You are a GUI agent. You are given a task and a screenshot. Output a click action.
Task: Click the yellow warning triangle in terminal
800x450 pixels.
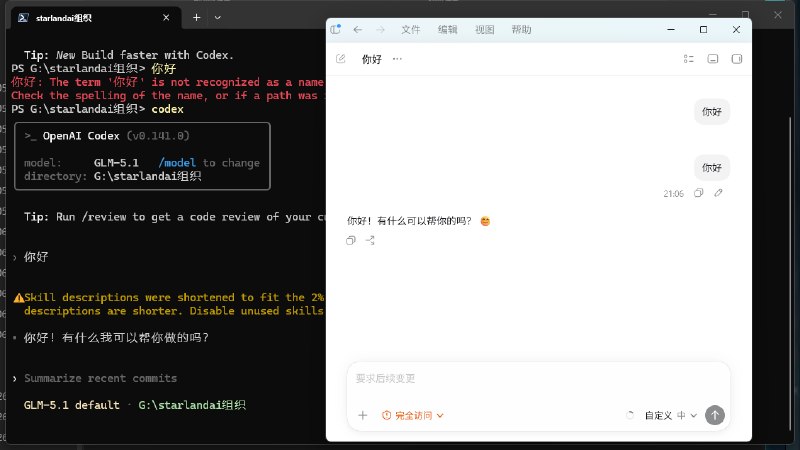[18, 297]
